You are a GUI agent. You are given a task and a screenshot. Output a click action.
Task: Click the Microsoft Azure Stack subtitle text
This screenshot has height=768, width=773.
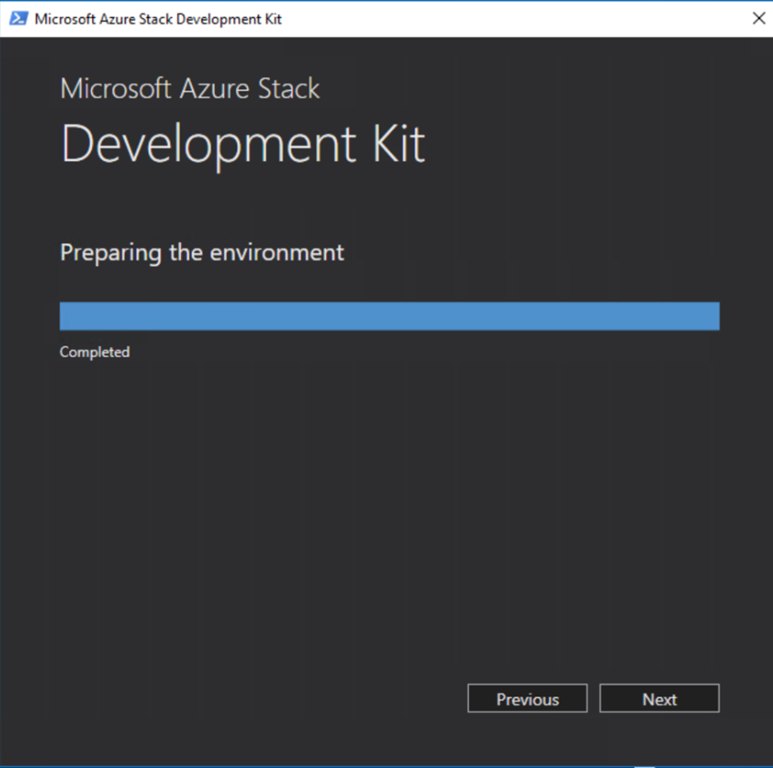click(190, 88)
